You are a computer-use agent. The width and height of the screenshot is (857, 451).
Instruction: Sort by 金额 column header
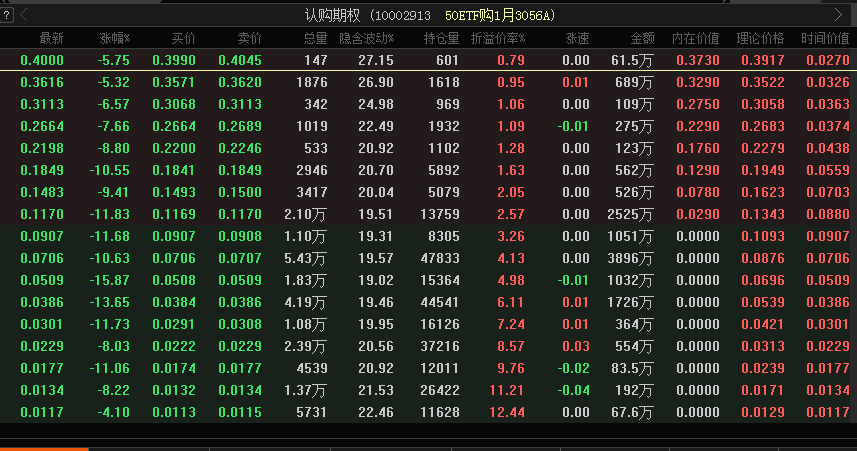point(642,38)
